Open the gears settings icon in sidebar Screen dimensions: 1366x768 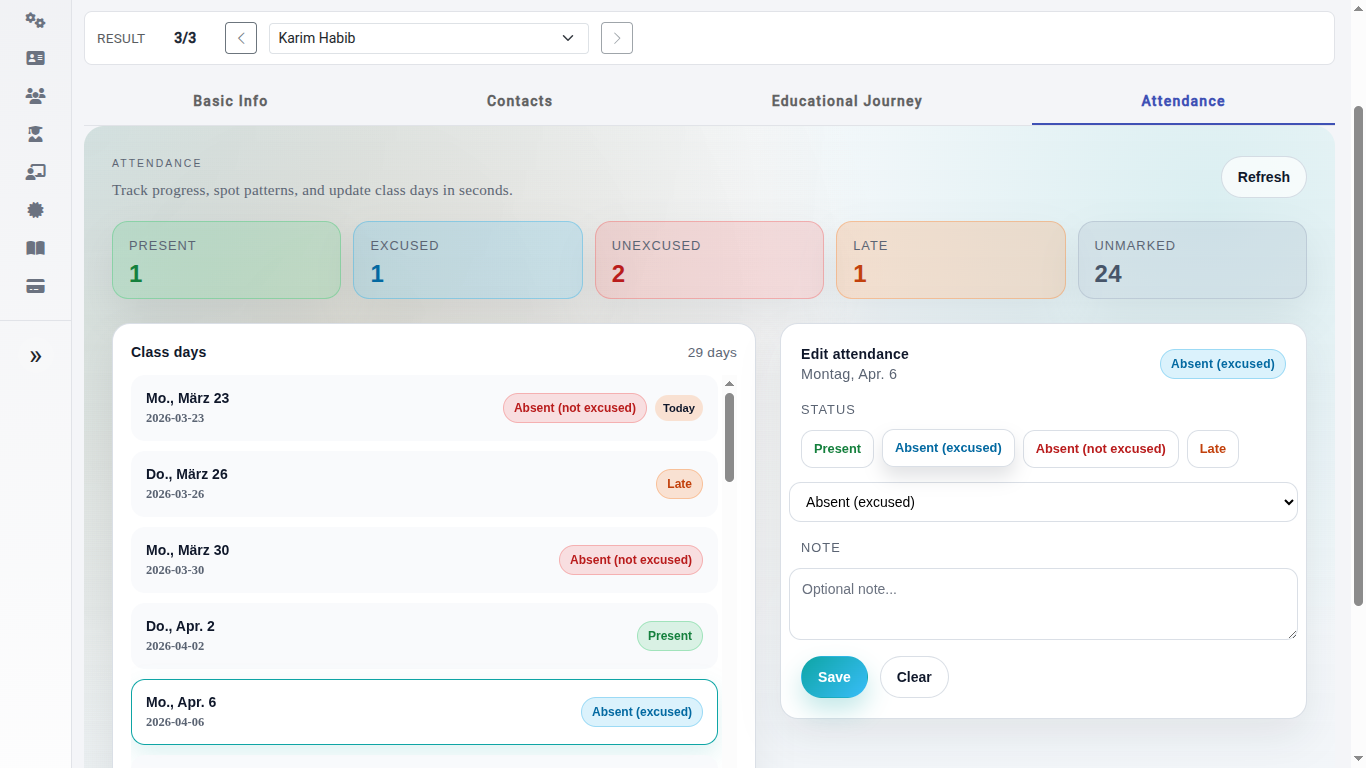coord(35,20)
